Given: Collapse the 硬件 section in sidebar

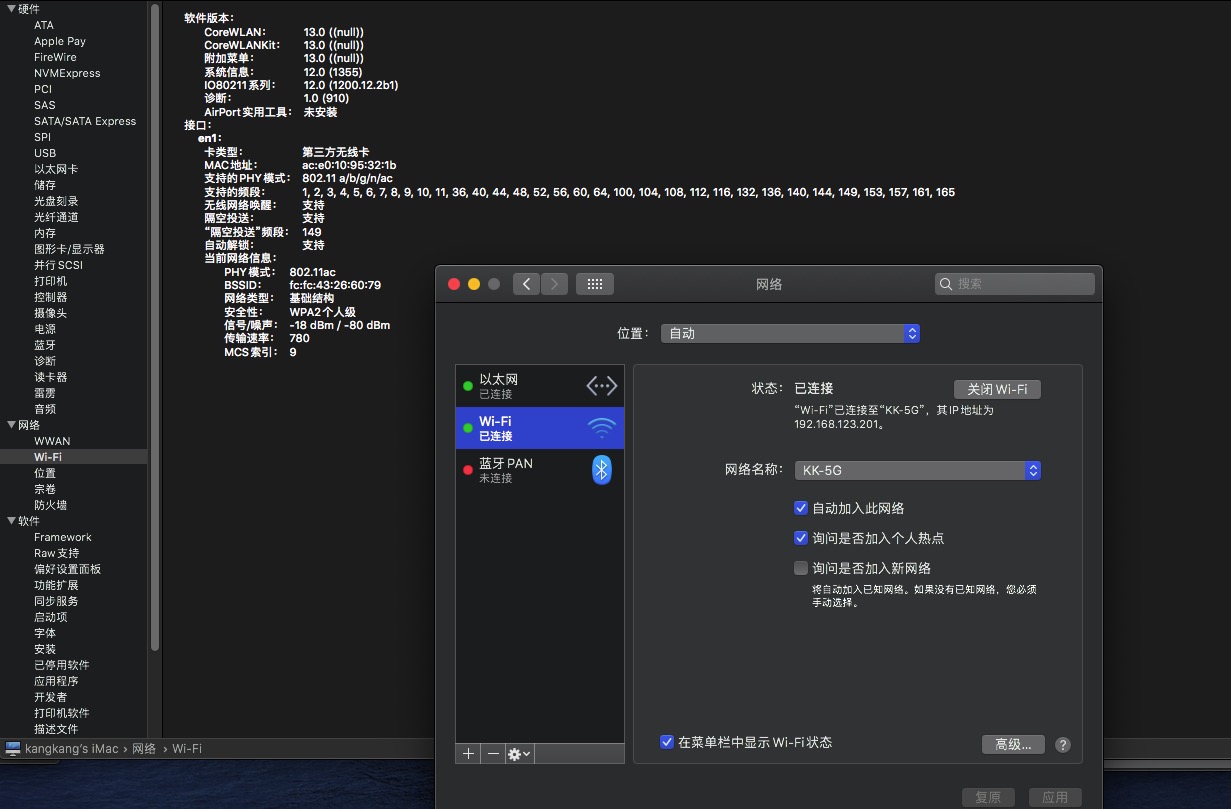Looking at the screenshot, I should click(x=11, y=9).
